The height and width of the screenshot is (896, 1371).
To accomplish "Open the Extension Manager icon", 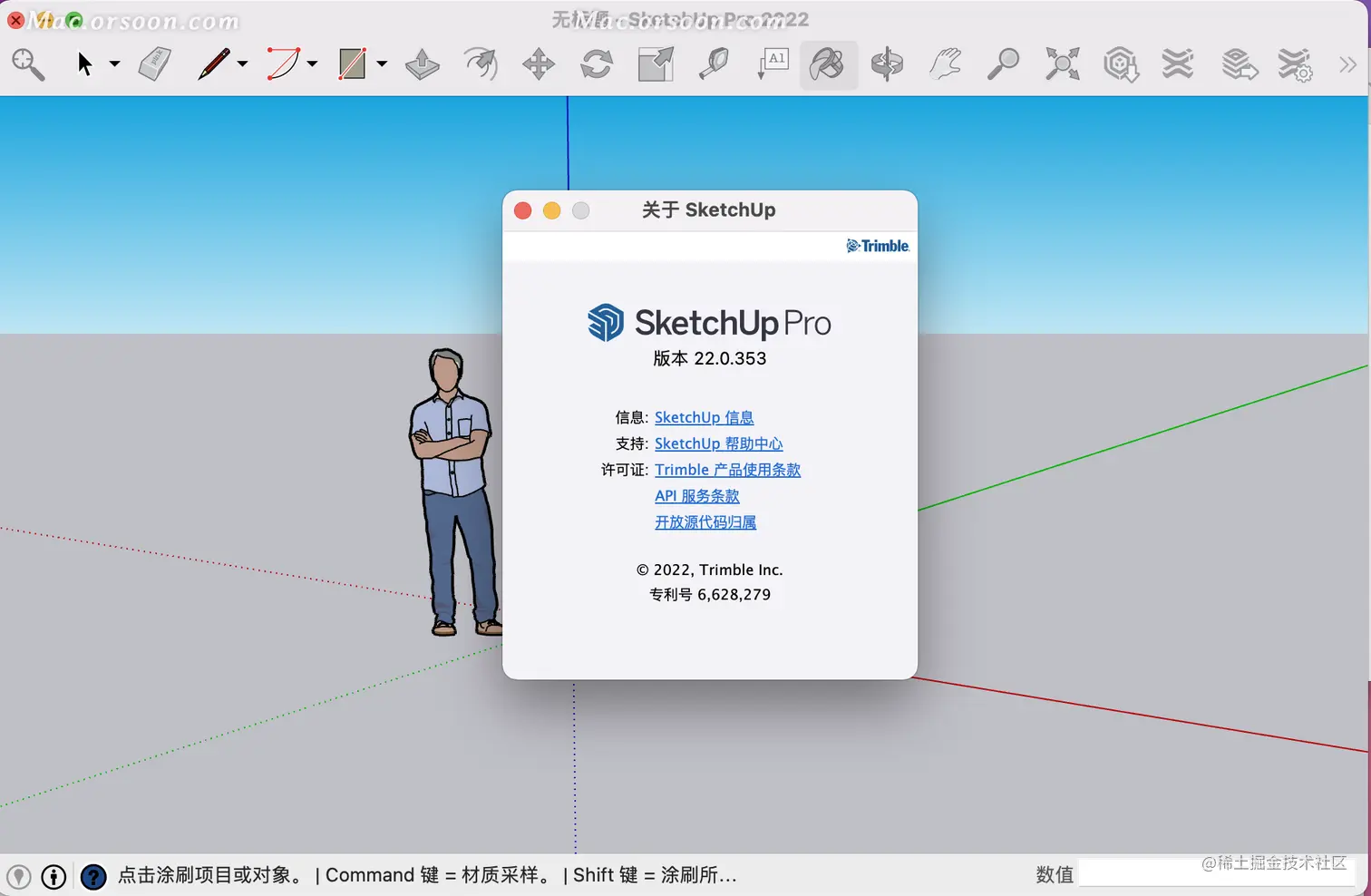I will pyautogui.click(x=1295, y=64).
